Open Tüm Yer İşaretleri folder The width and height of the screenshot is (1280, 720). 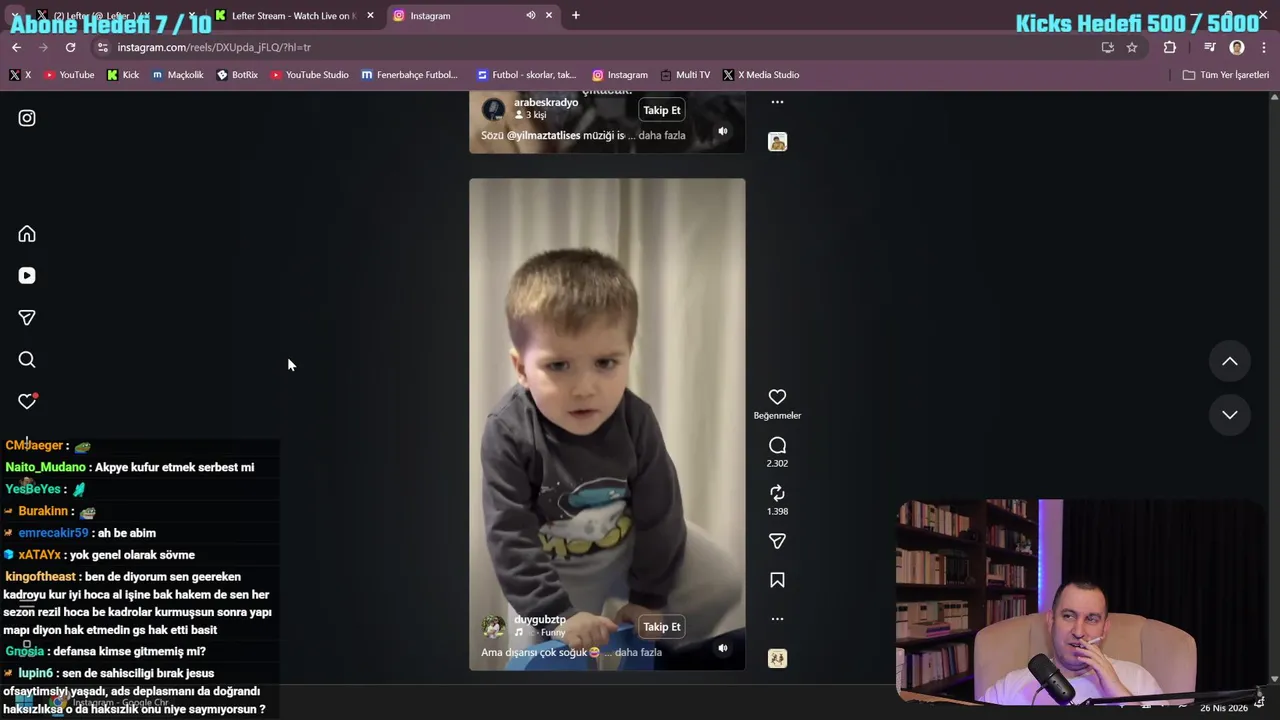(1225, 75)
